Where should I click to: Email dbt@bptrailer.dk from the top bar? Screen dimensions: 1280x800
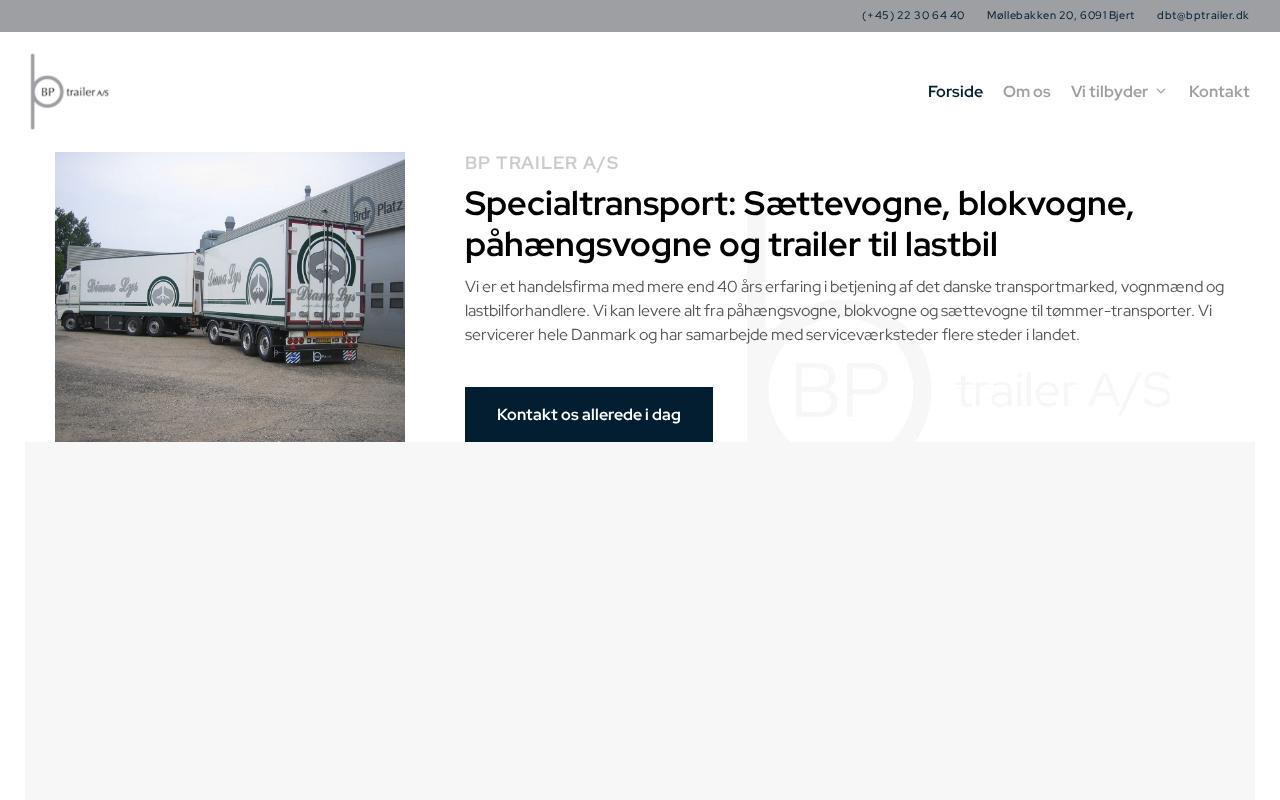pos(1203,15)
